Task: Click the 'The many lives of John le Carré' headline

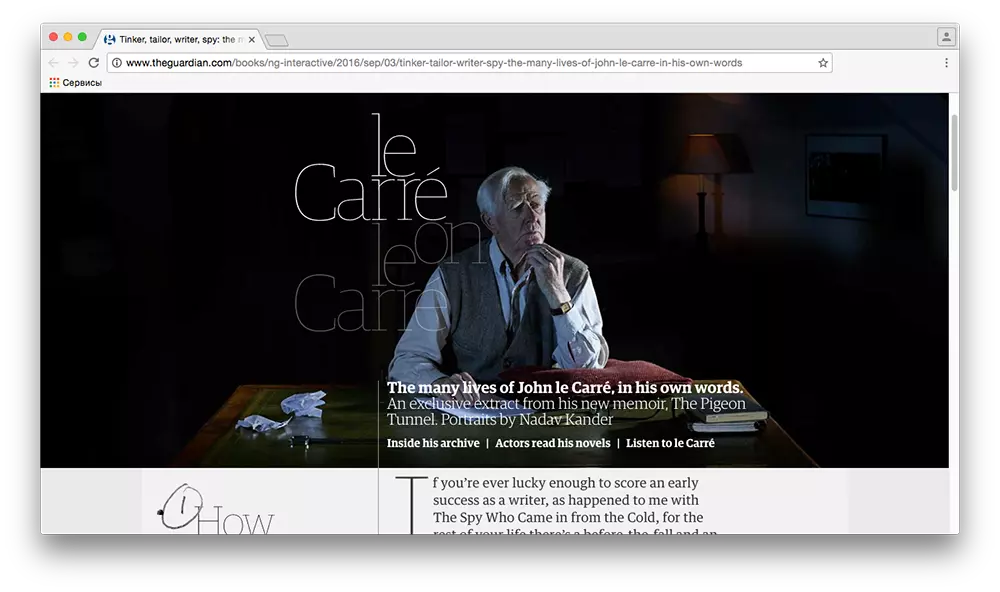Action: tap(564, 388)
